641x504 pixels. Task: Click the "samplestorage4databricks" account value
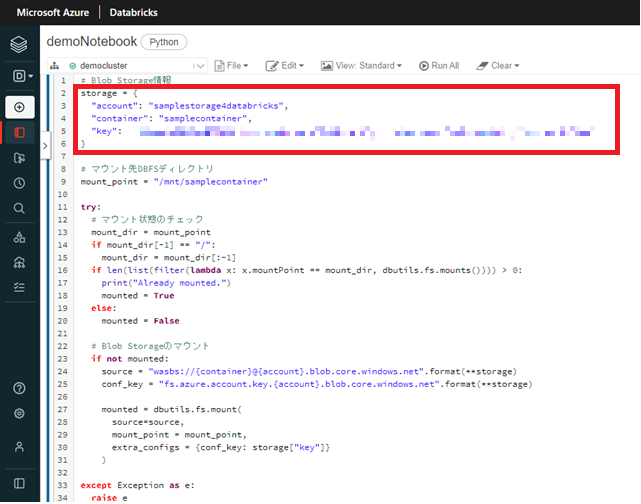tap(216, 106)
